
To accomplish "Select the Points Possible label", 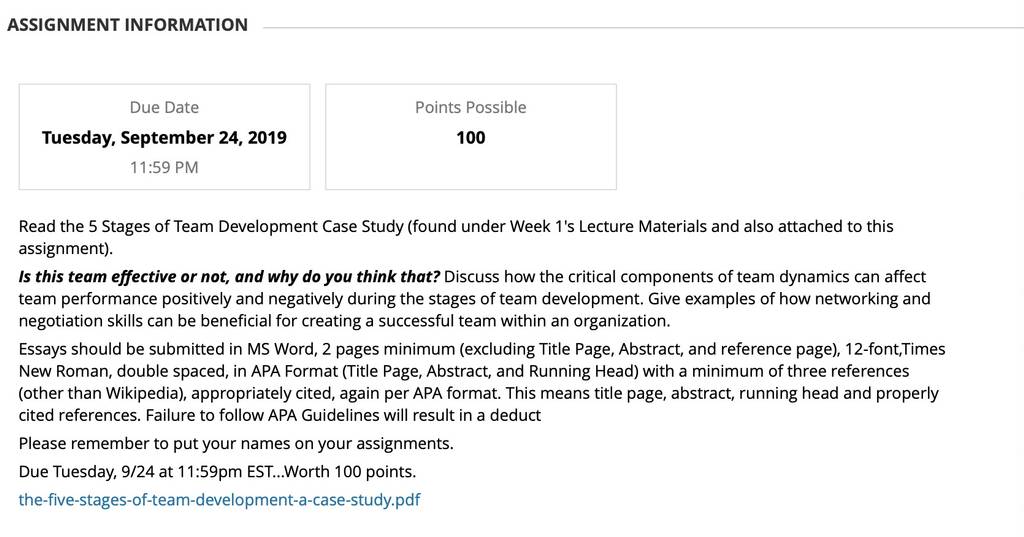I will coord(470,107).
